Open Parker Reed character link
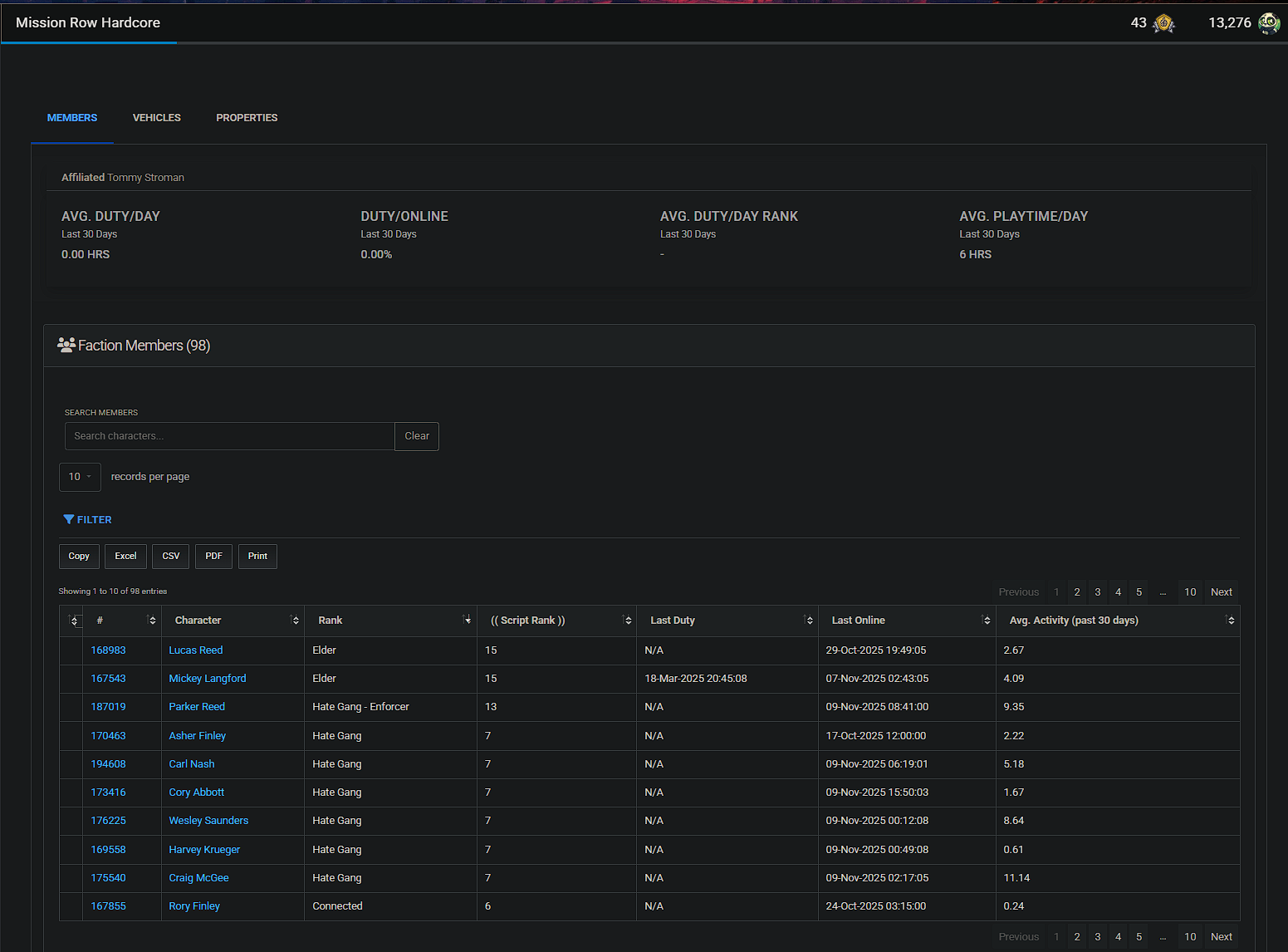This screenshot has width=1288, height=952. click(x=197, y=707)
